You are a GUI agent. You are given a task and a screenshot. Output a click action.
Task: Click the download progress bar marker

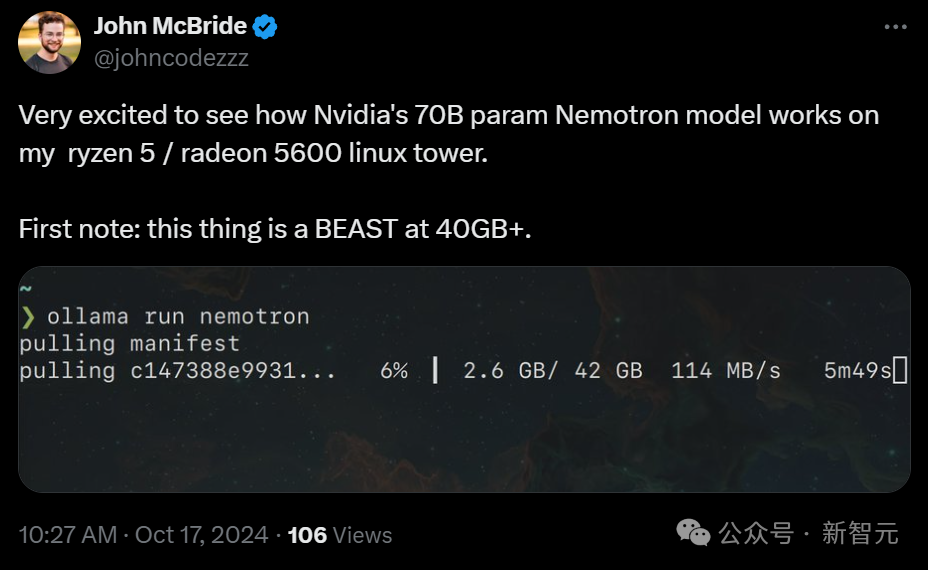tap(435, 371)
